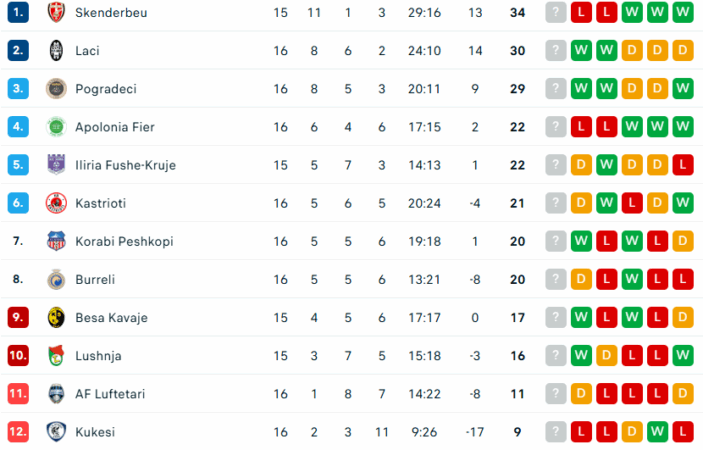Click Skenderbeu's upcoming match question mark

tap(556, 12)
